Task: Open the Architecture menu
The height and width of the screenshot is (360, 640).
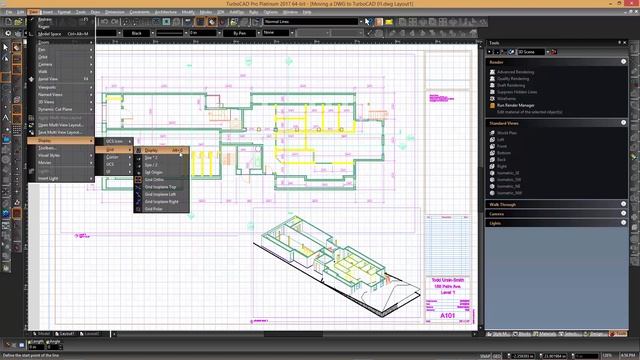Action: (166, 12)
